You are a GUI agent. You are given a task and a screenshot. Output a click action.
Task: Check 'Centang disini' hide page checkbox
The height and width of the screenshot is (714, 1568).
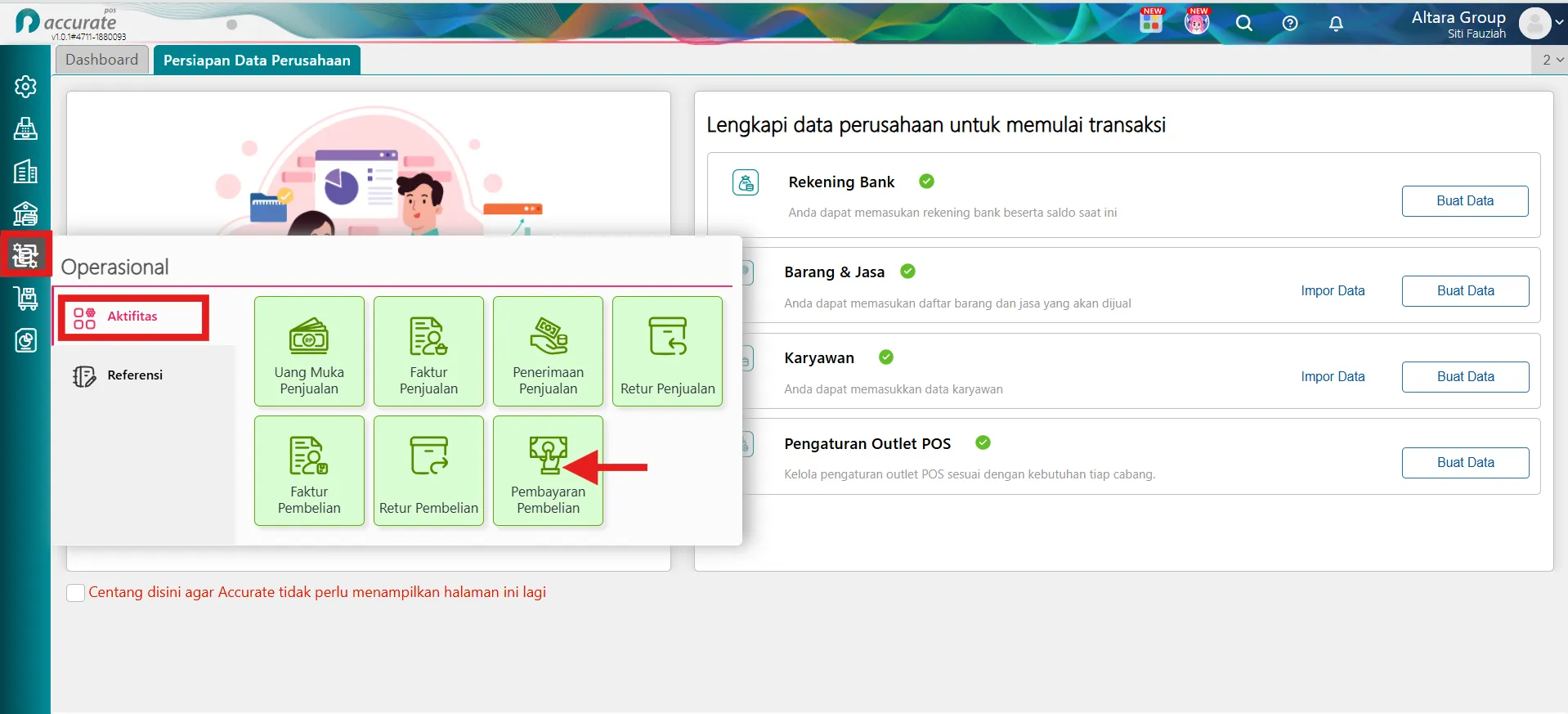tap(75, 593)
